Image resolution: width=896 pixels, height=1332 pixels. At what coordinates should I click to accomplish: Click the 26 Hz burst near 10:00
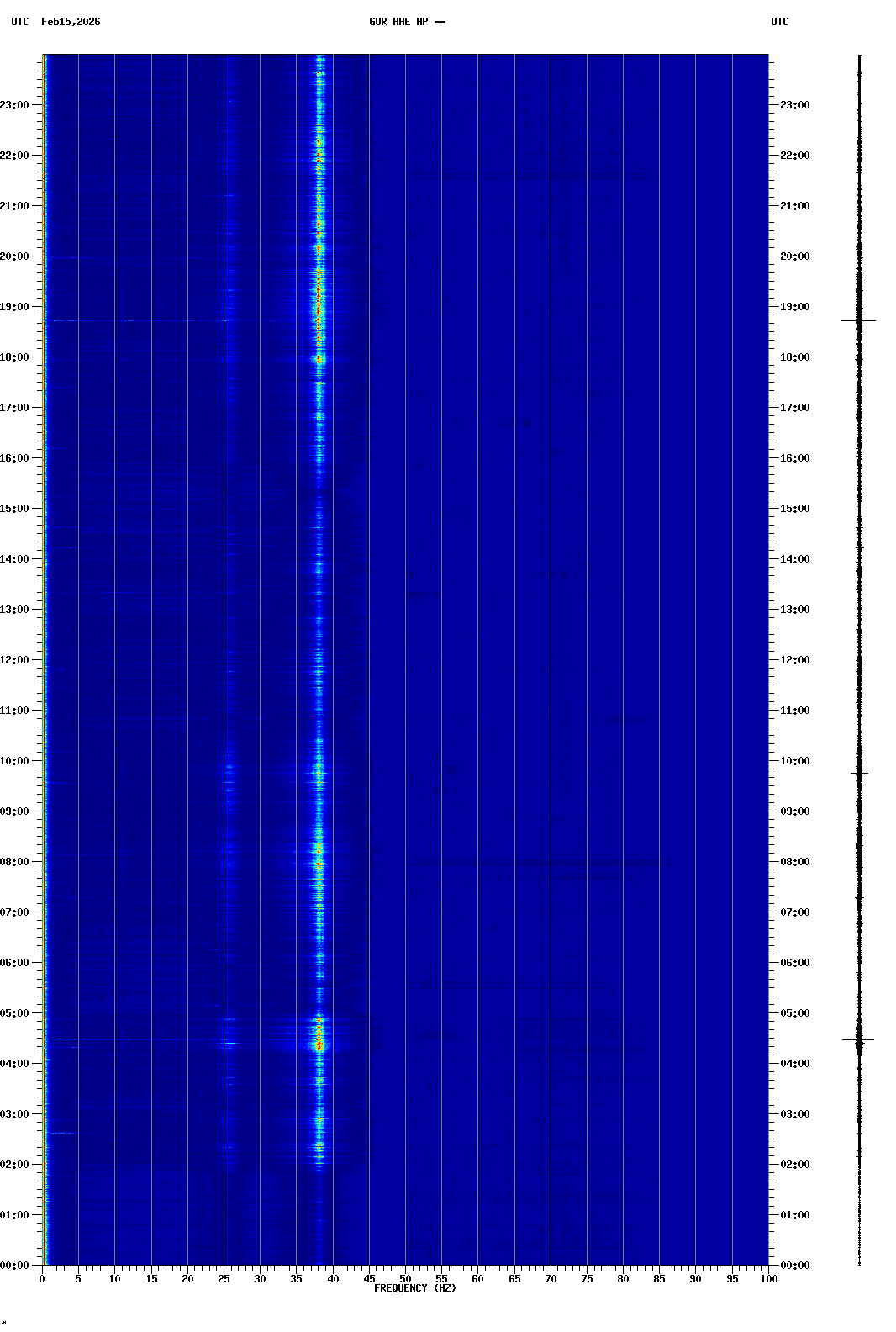pos(229,768)
